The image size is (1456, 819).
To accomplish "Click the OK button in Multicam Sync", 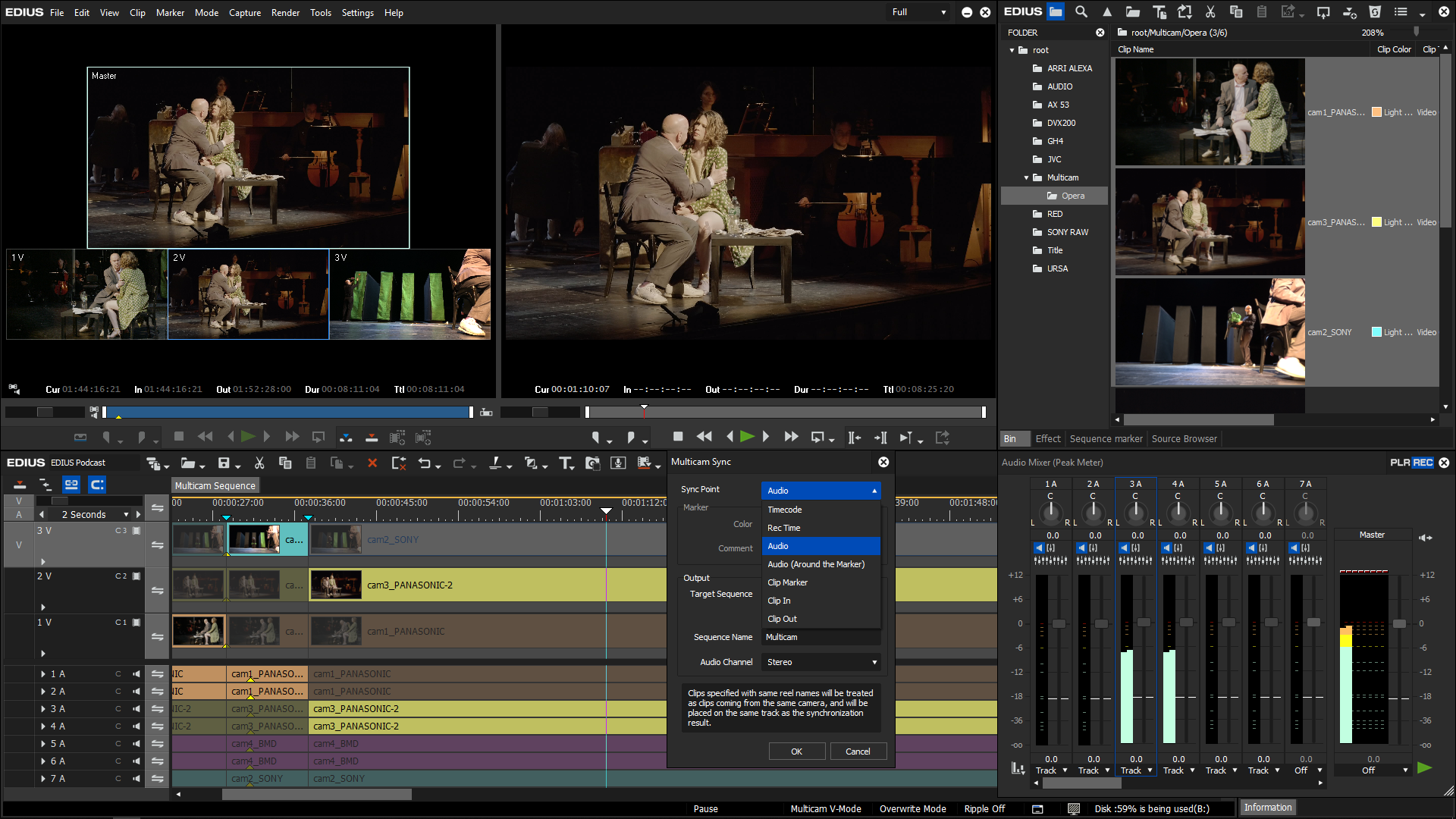I will [796, 752].
